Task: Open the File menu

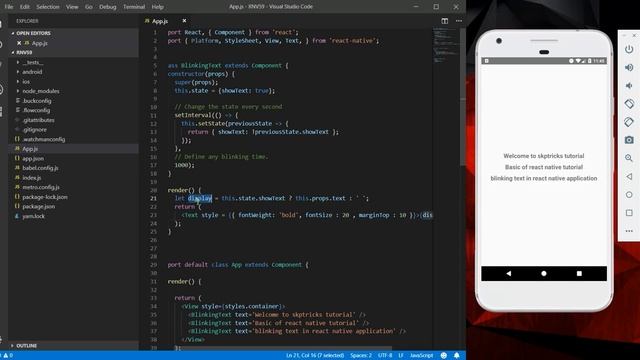Action: coord(9,7)
